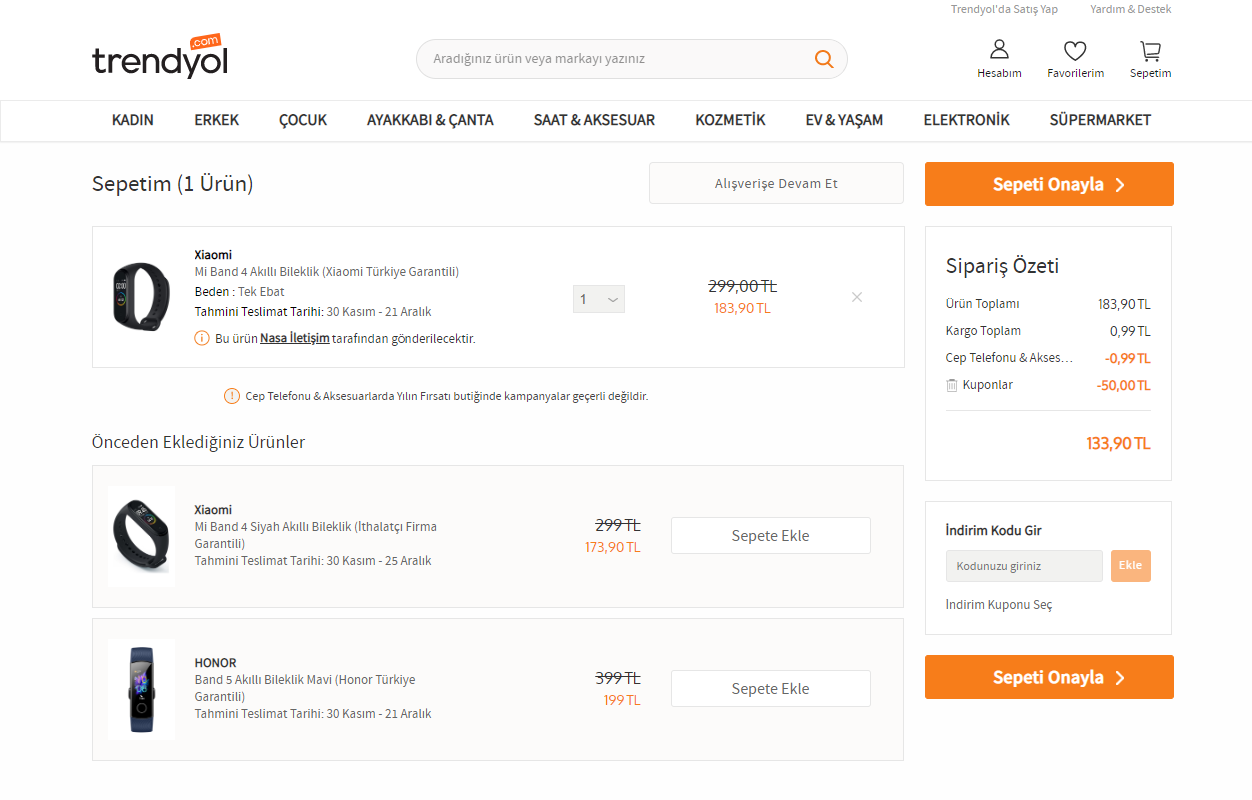Click warning icon of campaign notice
Screen dimensions: 1252x800
[x=232, y=396]
